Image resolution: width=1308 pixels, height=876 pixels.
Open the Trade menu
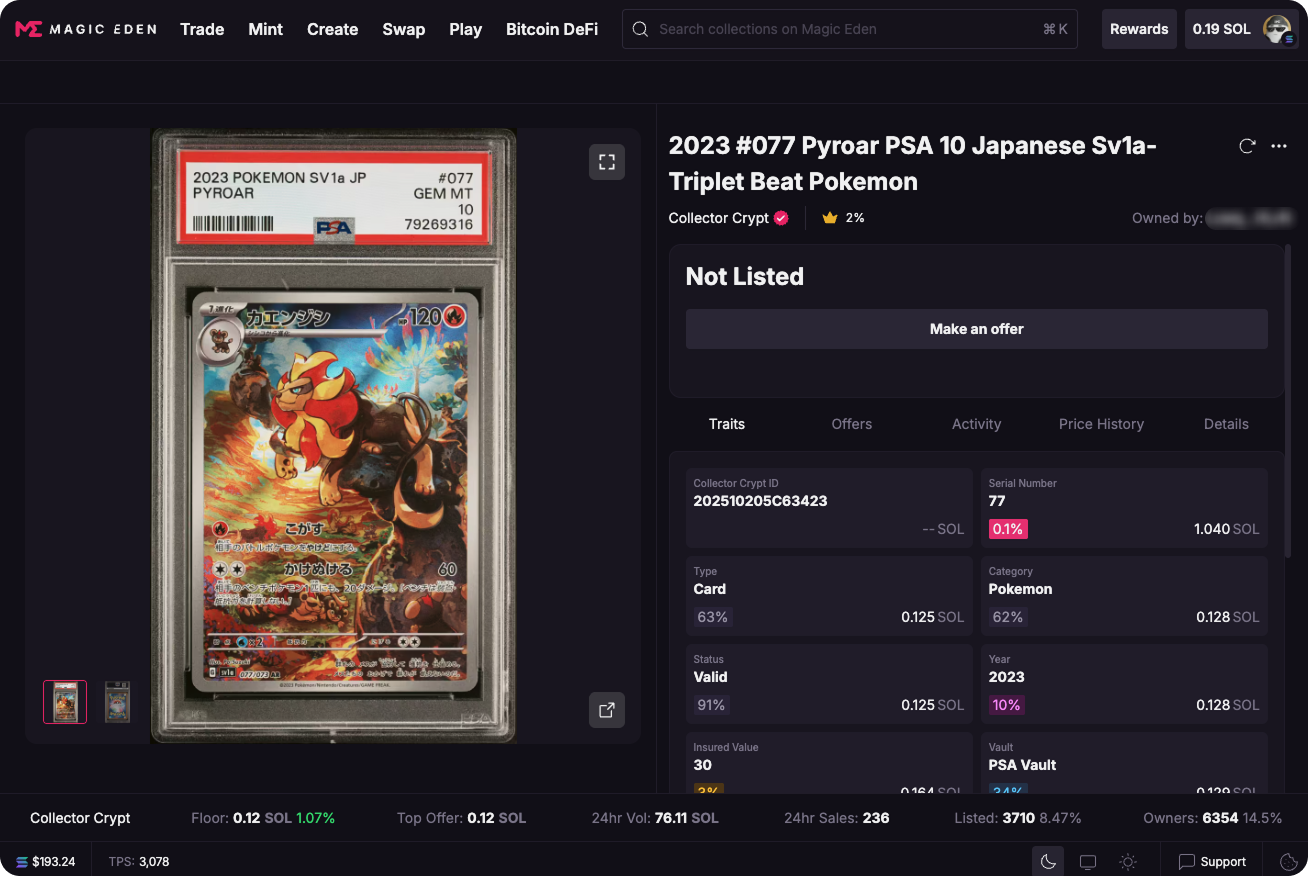[x=202, y=29]
